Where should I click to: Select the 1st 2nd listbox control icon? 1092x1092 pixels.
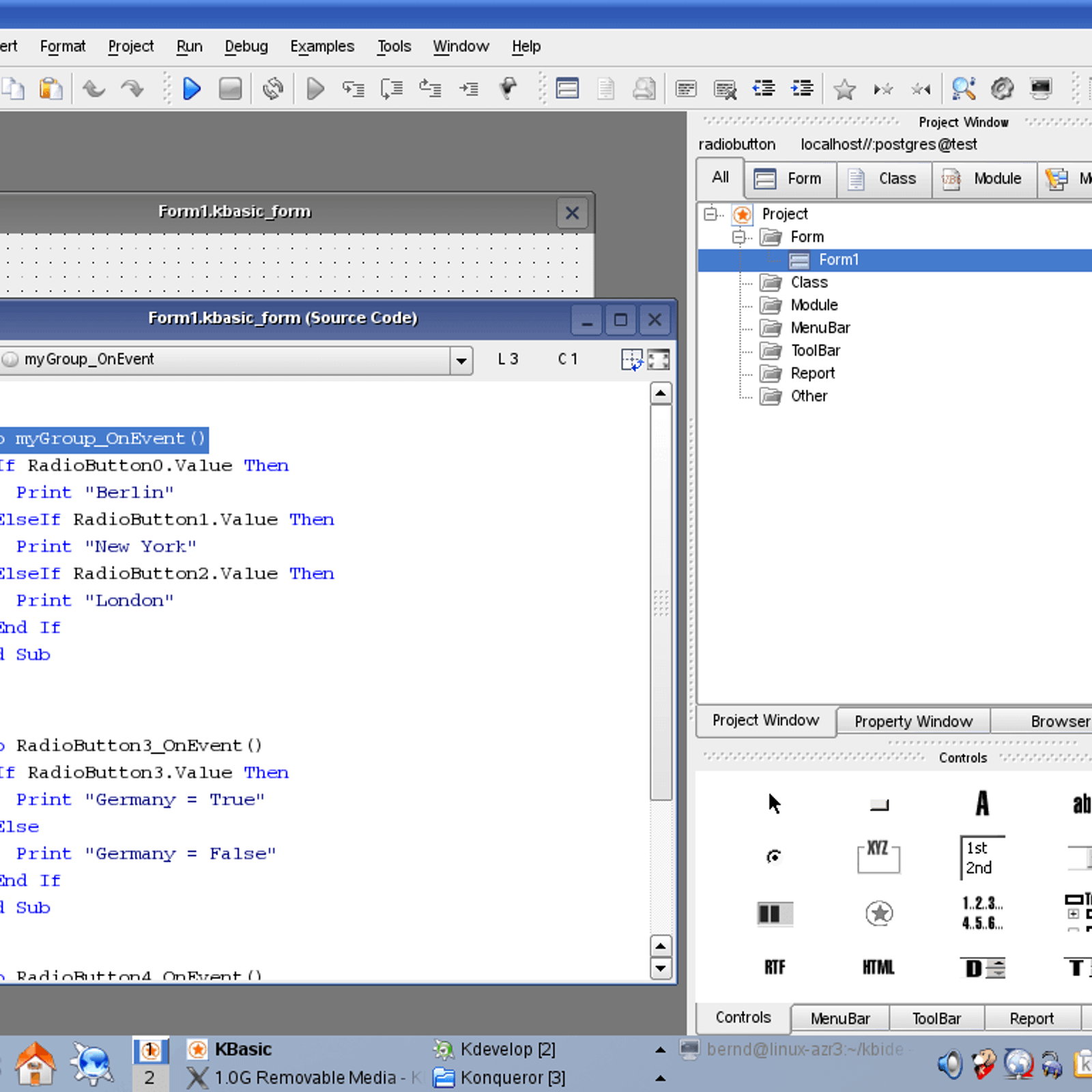tap(982, 857)
